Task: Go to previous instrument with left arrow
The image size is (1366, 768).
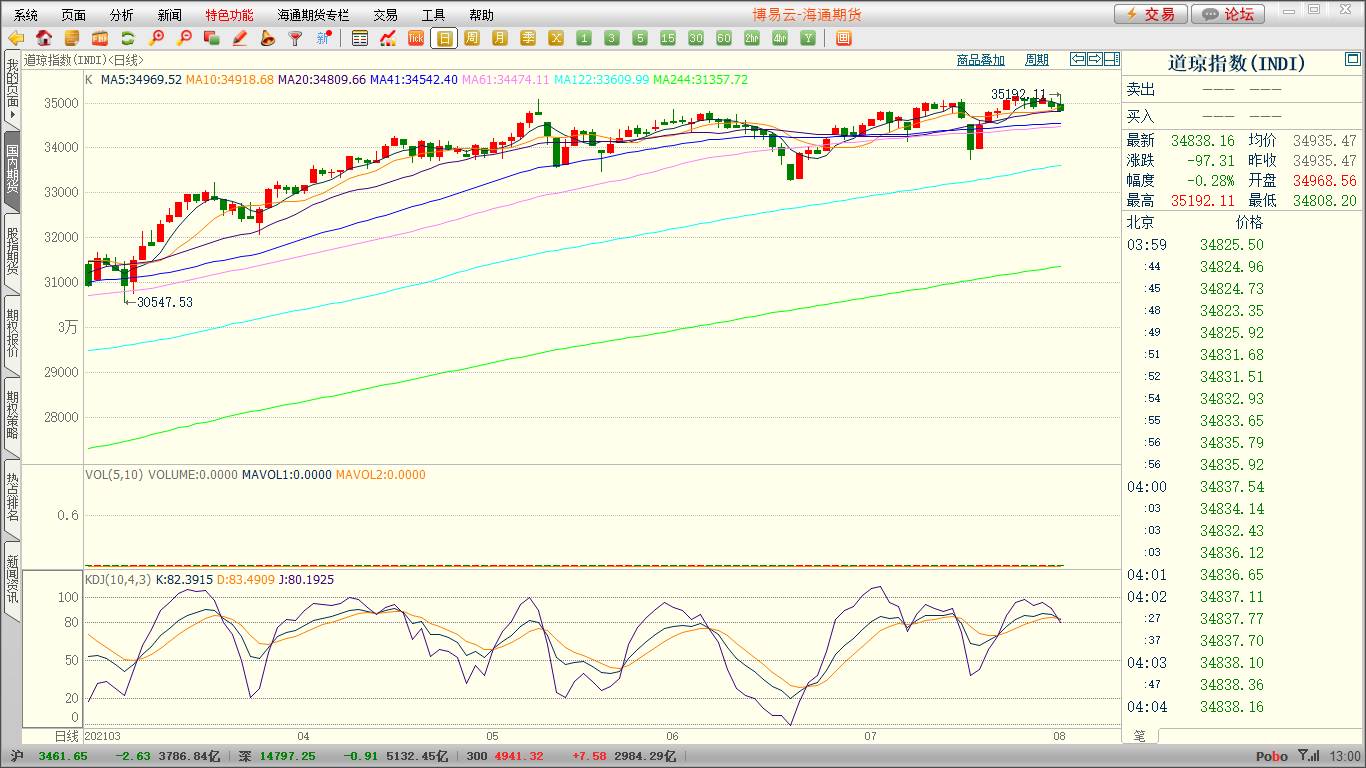Action: 1077,59
